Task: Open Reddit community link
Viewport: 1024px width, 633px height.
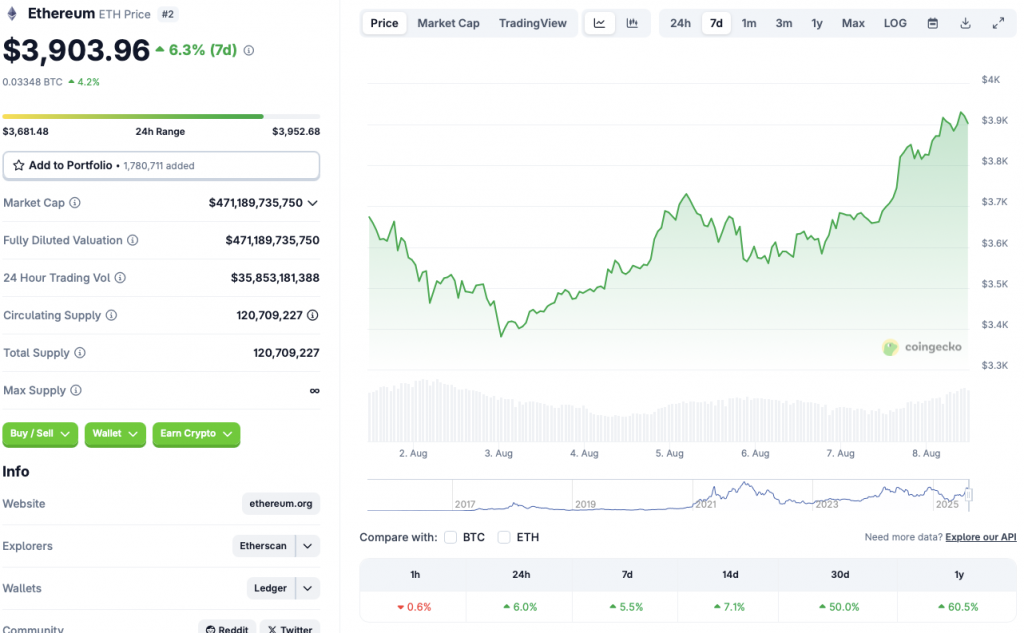Action: coord(227,628)
